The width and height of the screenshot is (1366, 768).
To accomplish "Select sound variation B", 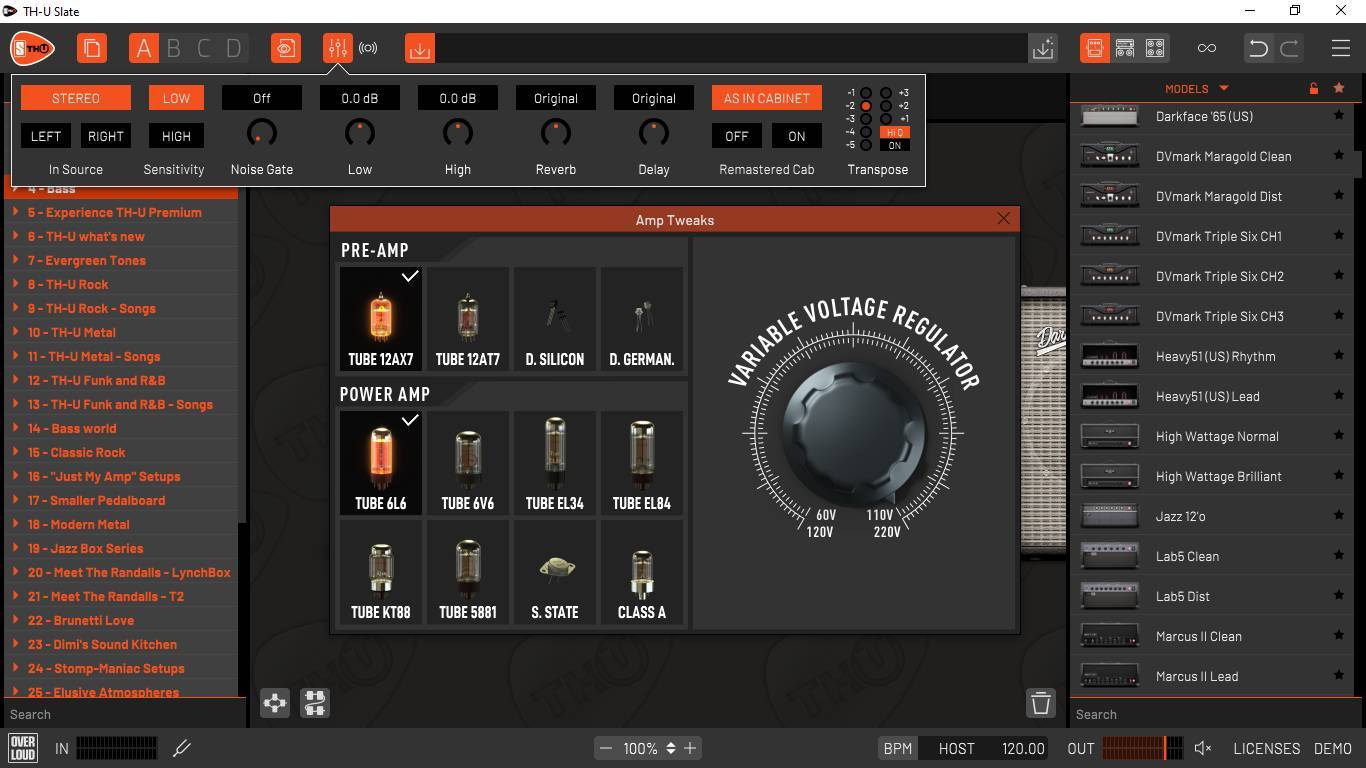I will (174, 48).
